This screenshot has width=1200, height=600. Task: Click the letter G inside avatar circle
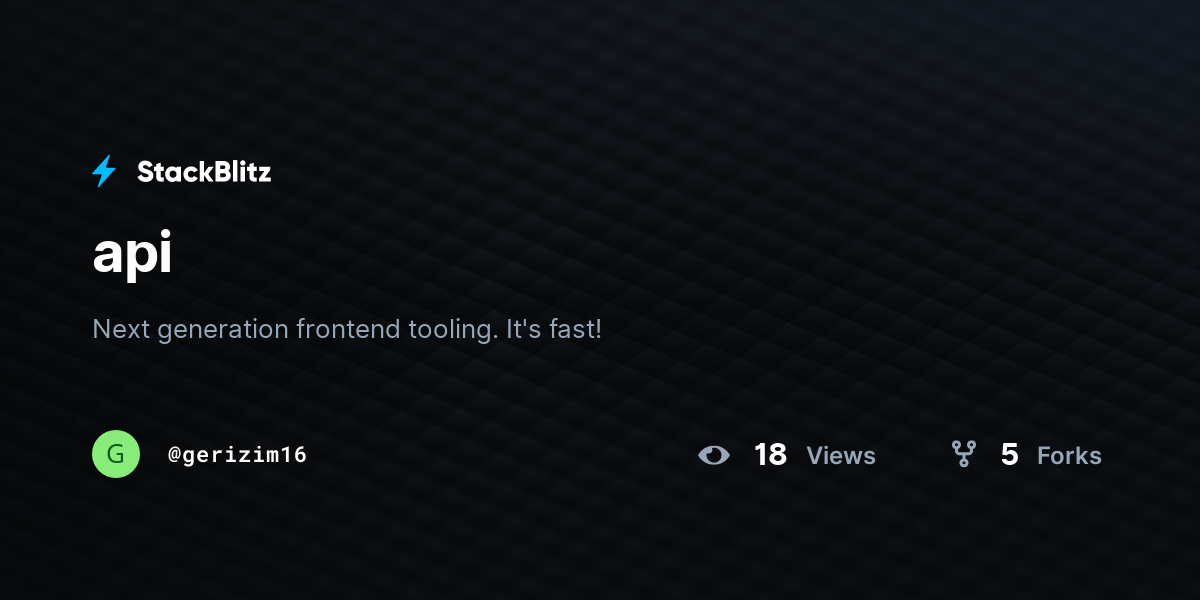[x=116, y=454]
